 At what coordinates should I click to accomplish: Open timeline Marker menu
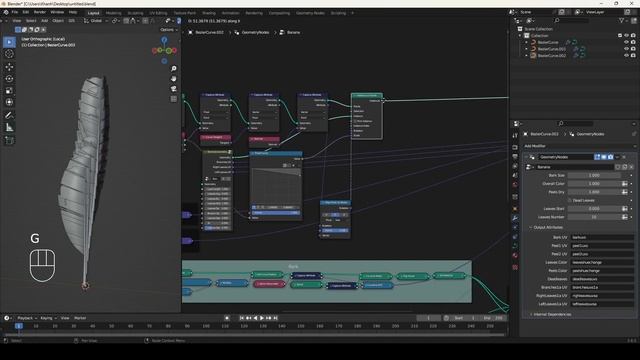(80, 318)
